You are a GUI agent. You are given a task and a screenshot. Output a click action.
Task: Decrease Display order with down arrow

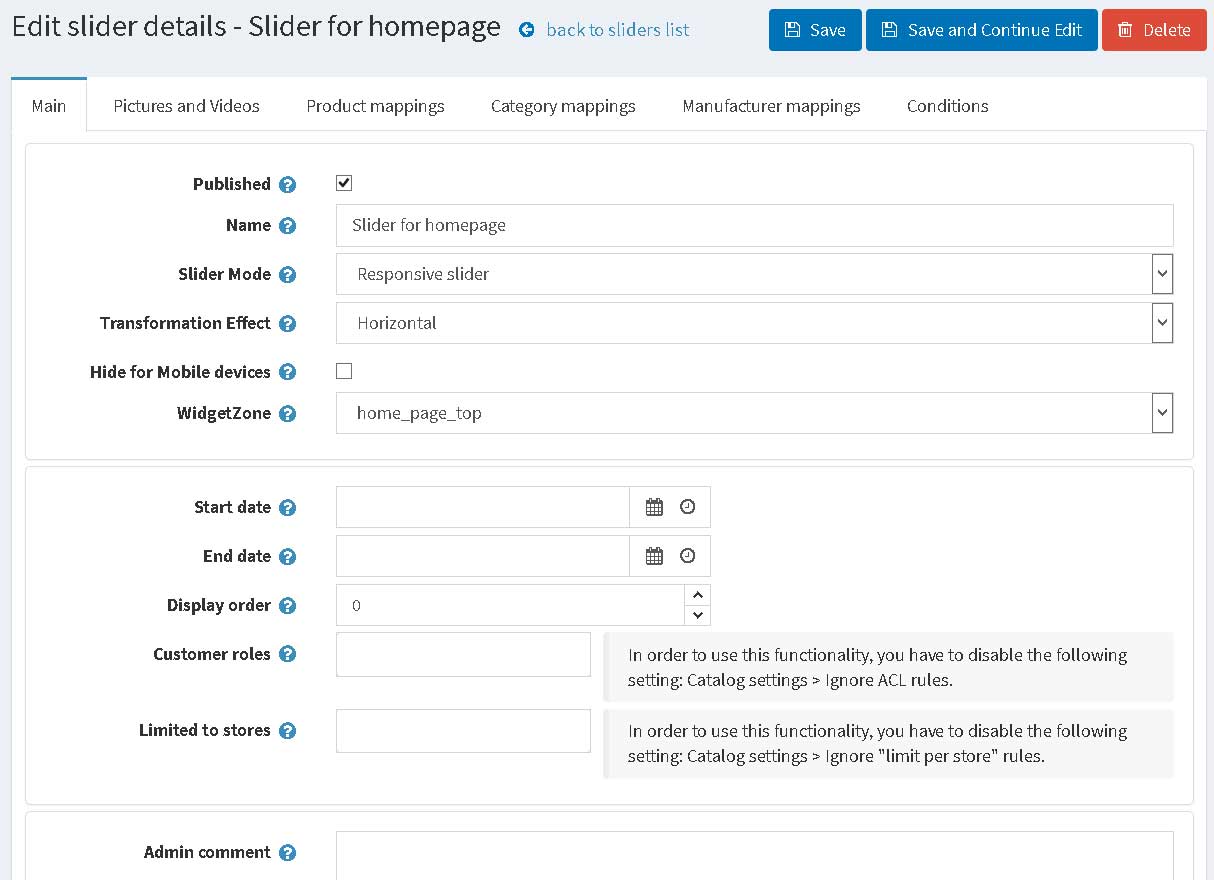698,615
